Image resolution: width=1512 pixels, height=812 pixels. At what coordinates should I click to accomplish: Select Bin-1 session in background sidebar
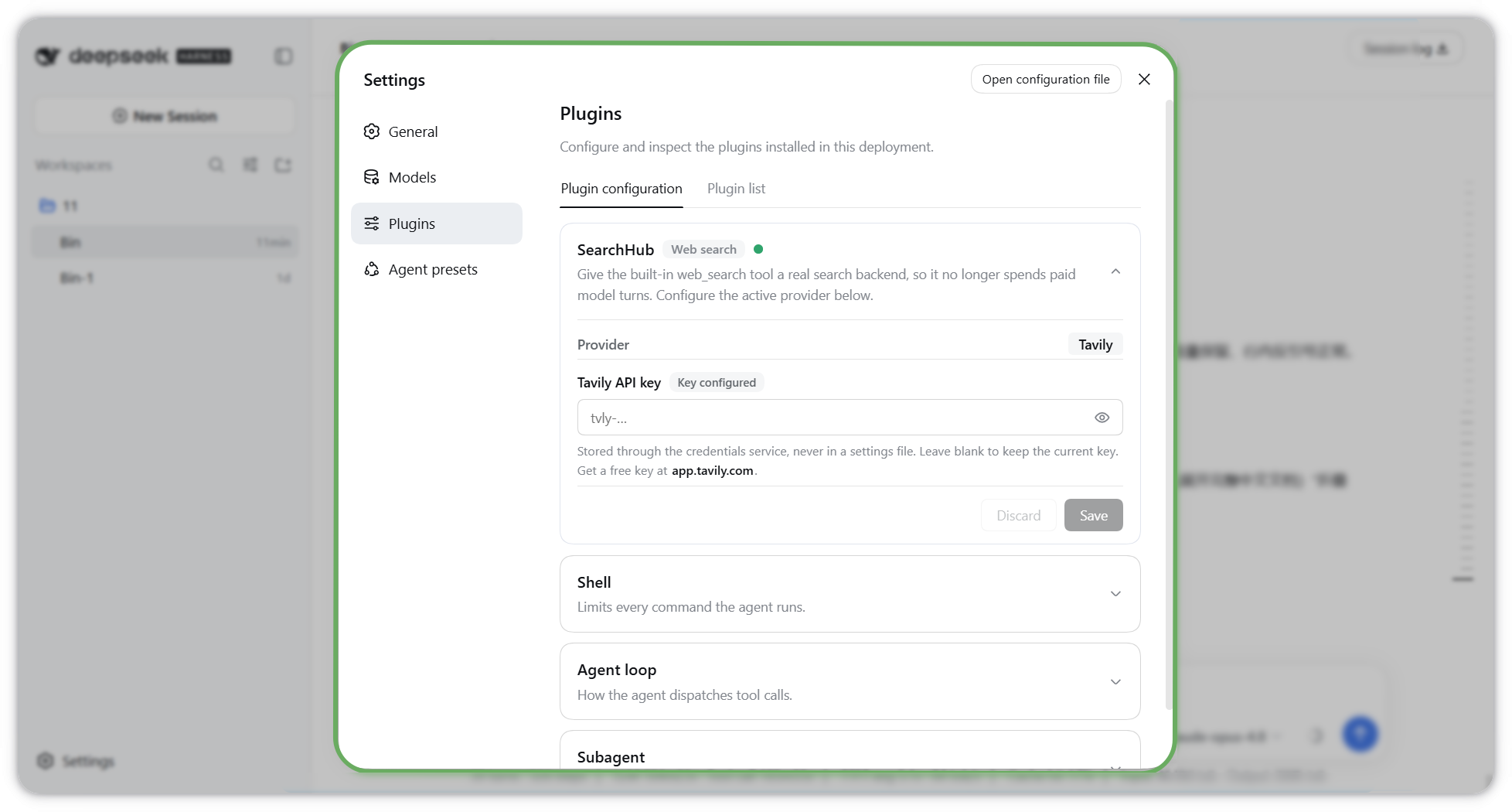(x=165, y=278)
